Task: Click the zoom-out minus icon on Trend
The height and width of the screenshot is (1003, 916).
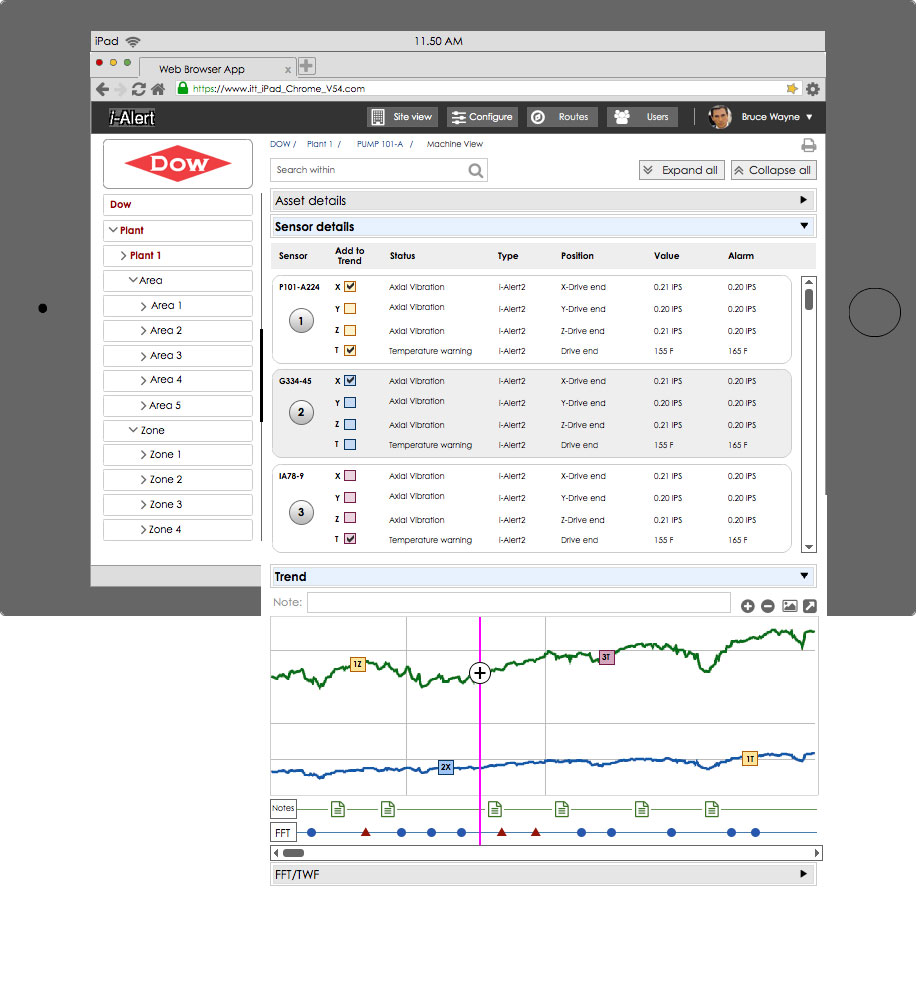Action: (767, 606)
